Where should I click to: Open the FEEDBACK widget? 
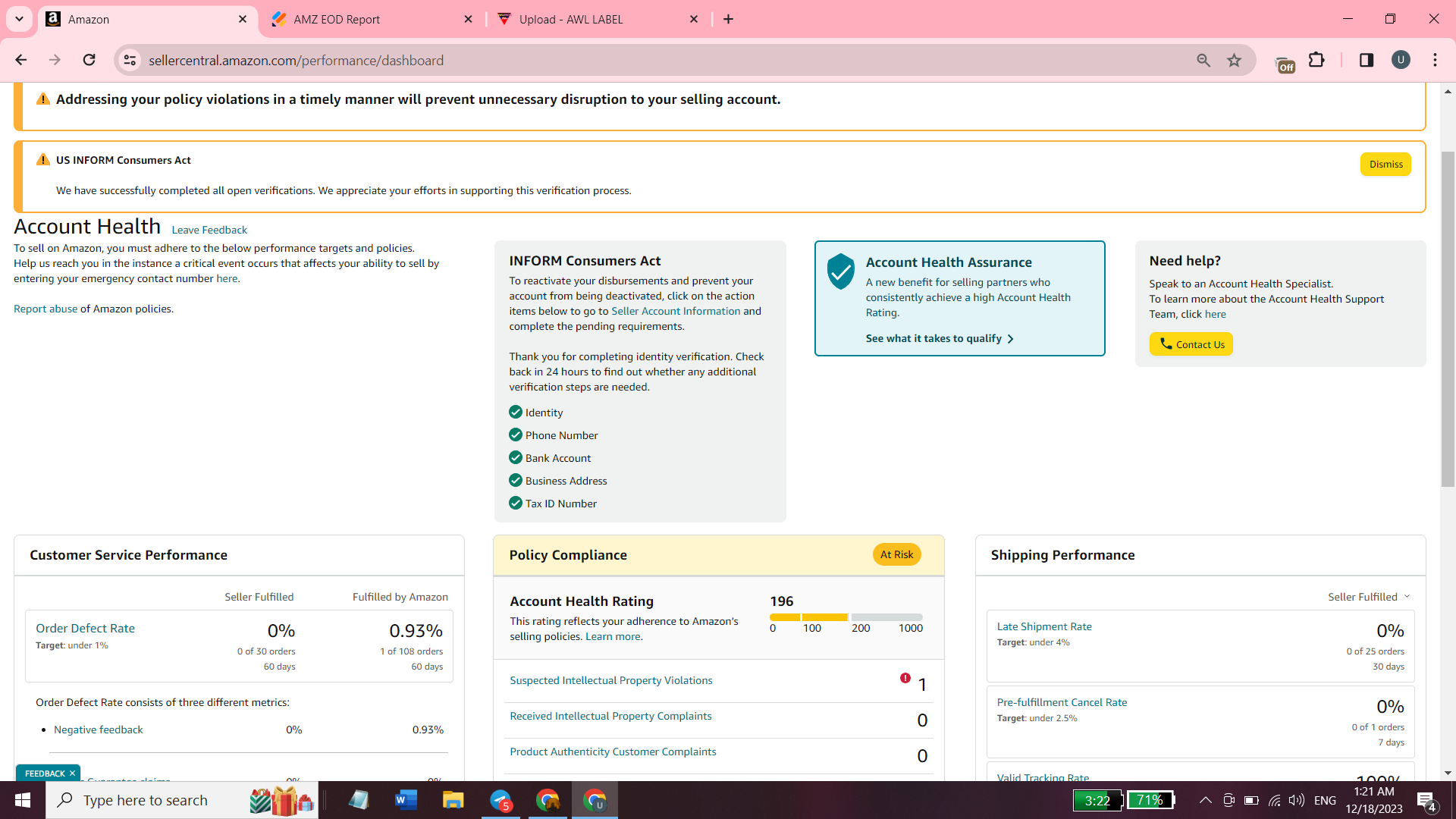(x=45, y=773)
